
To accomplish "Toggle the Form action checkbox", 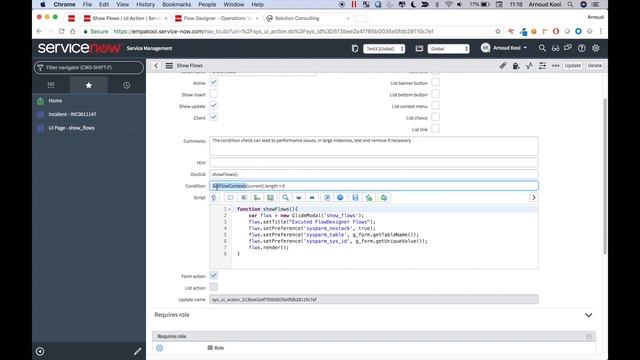I will point(213,276).
